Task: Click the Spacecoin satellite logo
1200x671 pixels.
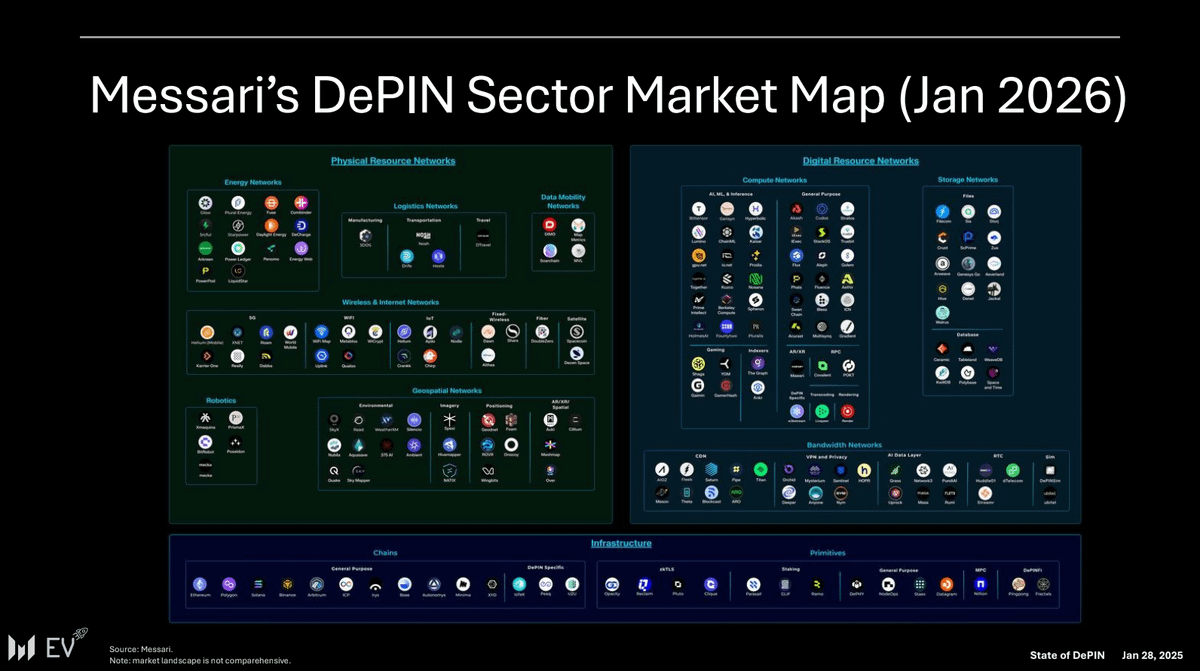Action: click(x=577, y=331)
